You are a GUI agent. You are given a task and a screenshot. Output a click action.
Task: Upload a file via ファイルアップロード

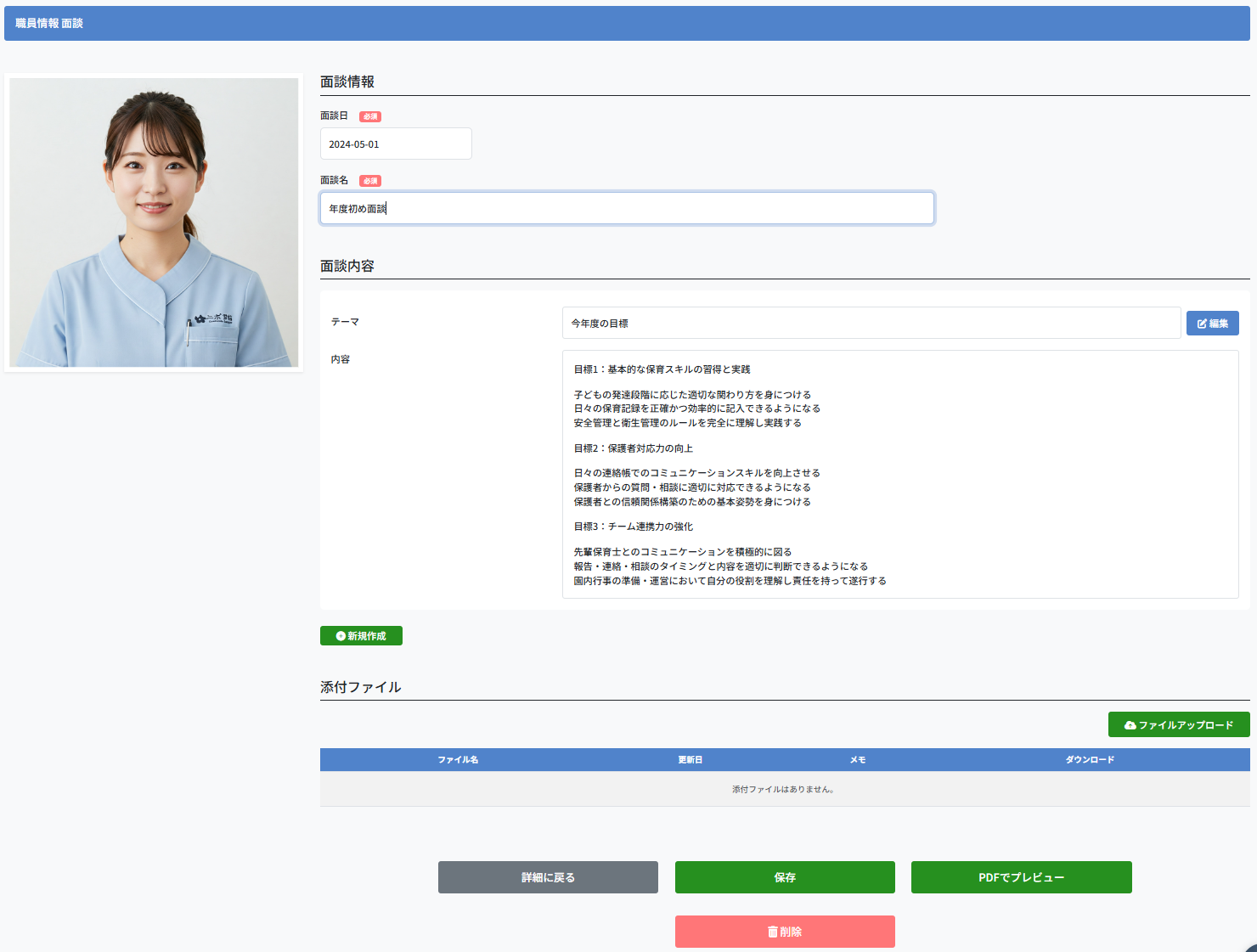click(x=1179, y=724)
